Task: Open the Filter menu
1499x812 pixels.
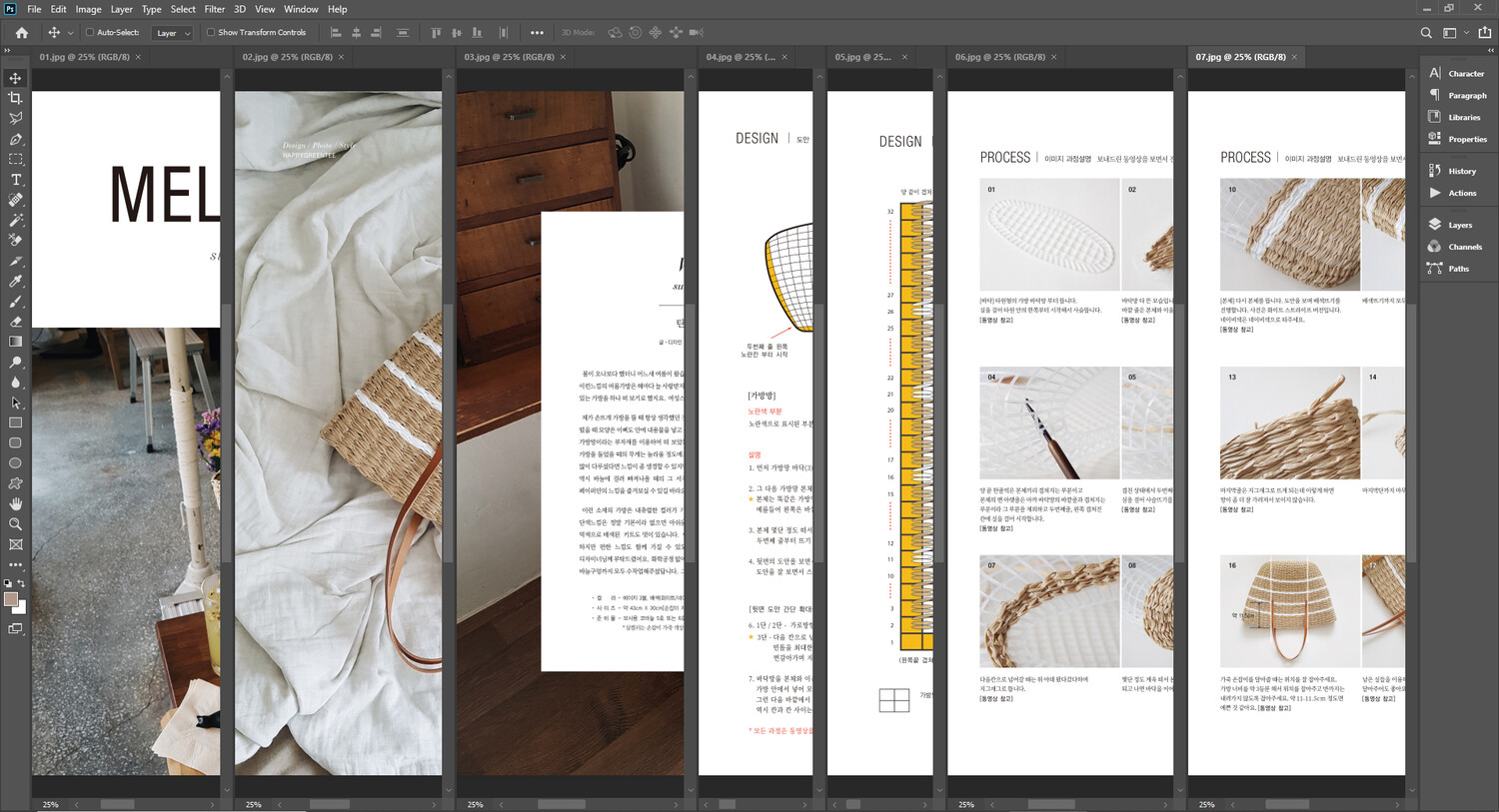Action: point(215,9)
